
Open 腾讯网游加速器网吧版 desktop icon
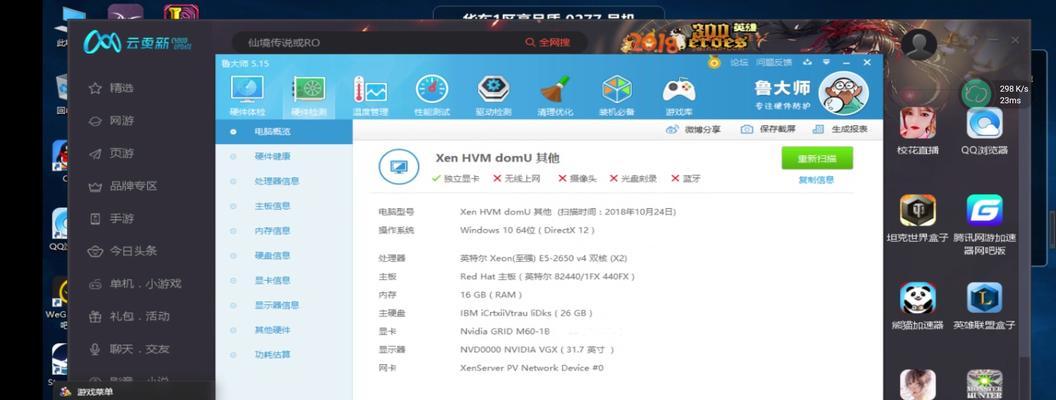(x=985, y=224)
